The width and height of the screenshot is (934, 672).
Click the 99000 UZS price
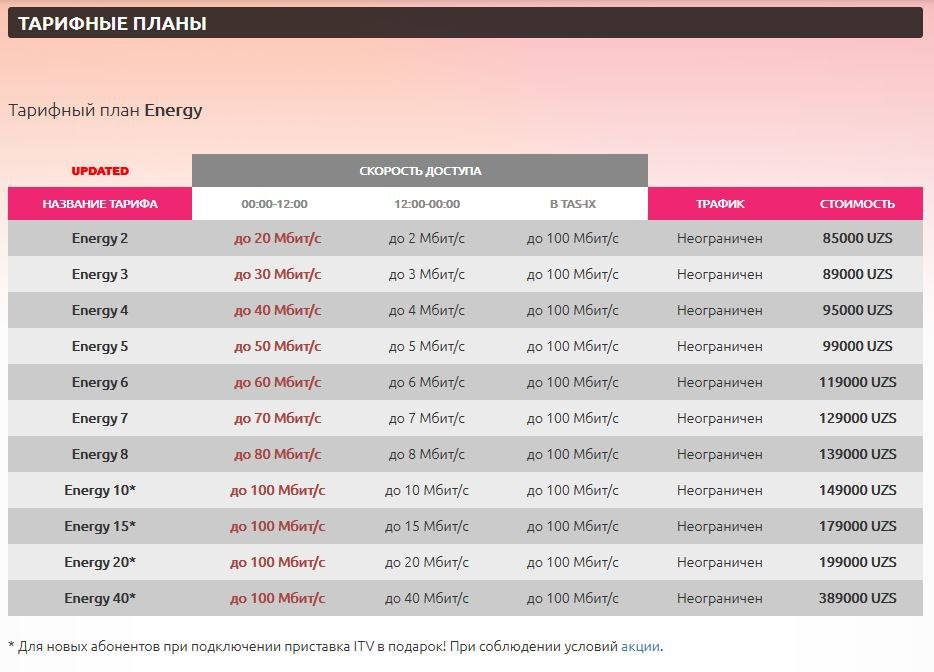tap(857, 346)
